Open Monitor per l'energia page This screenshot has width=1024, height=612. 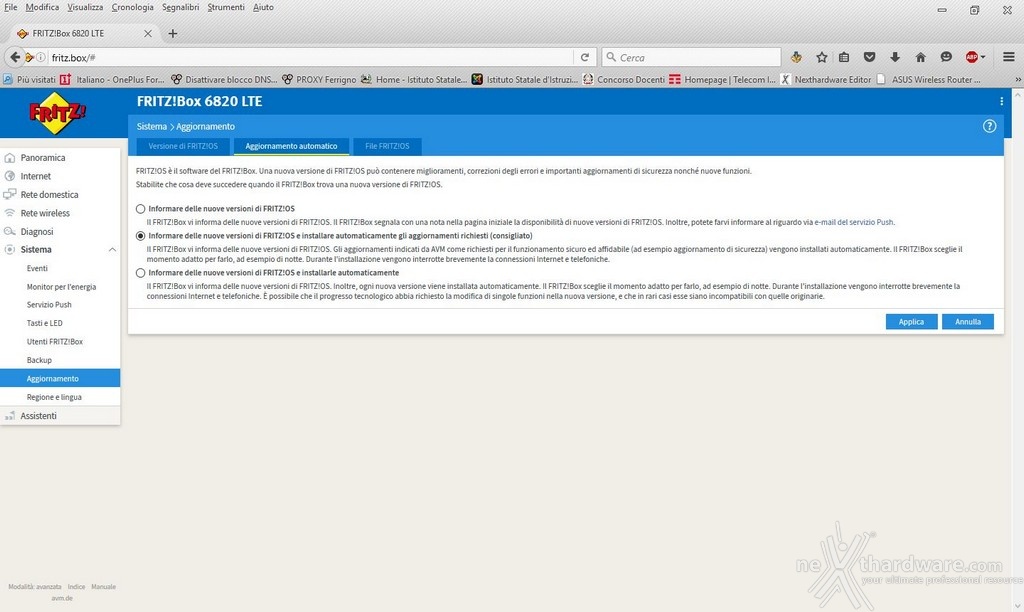coord(61,287)
